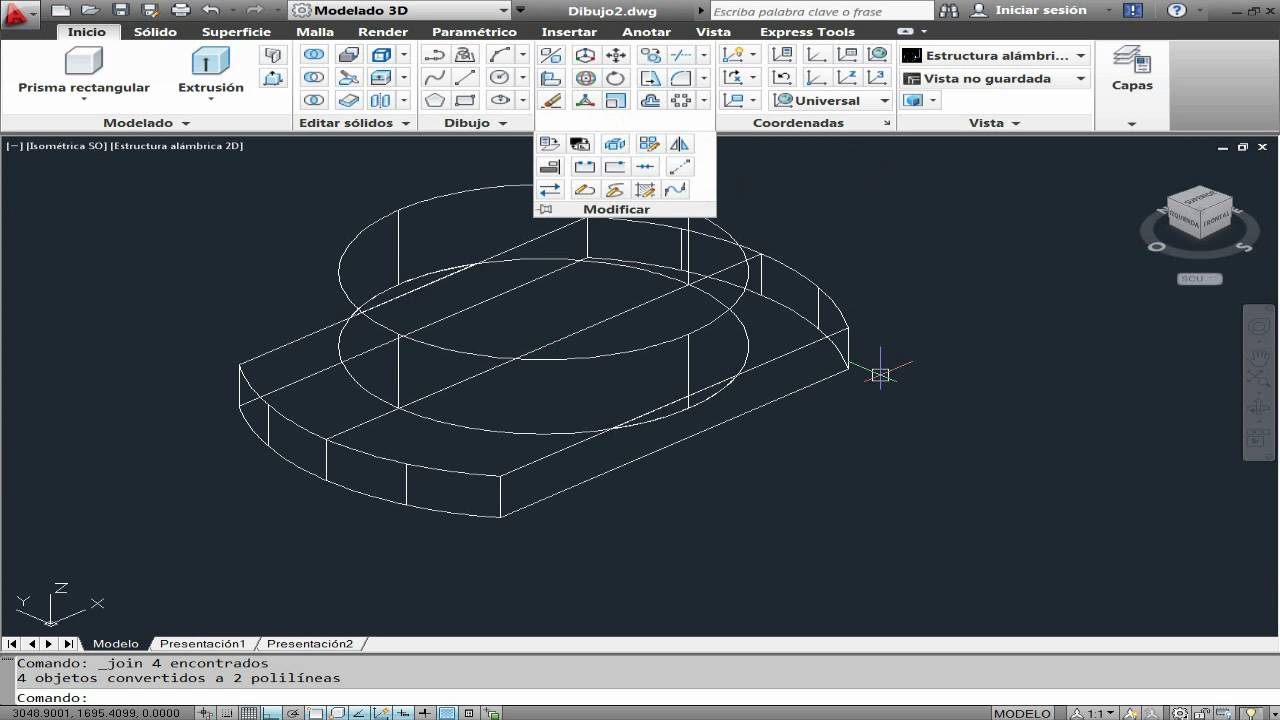Toggle infer constraints in the status bar
Image resolution: width=1280 pixels, height=720 pixels.
pos(206,713)
